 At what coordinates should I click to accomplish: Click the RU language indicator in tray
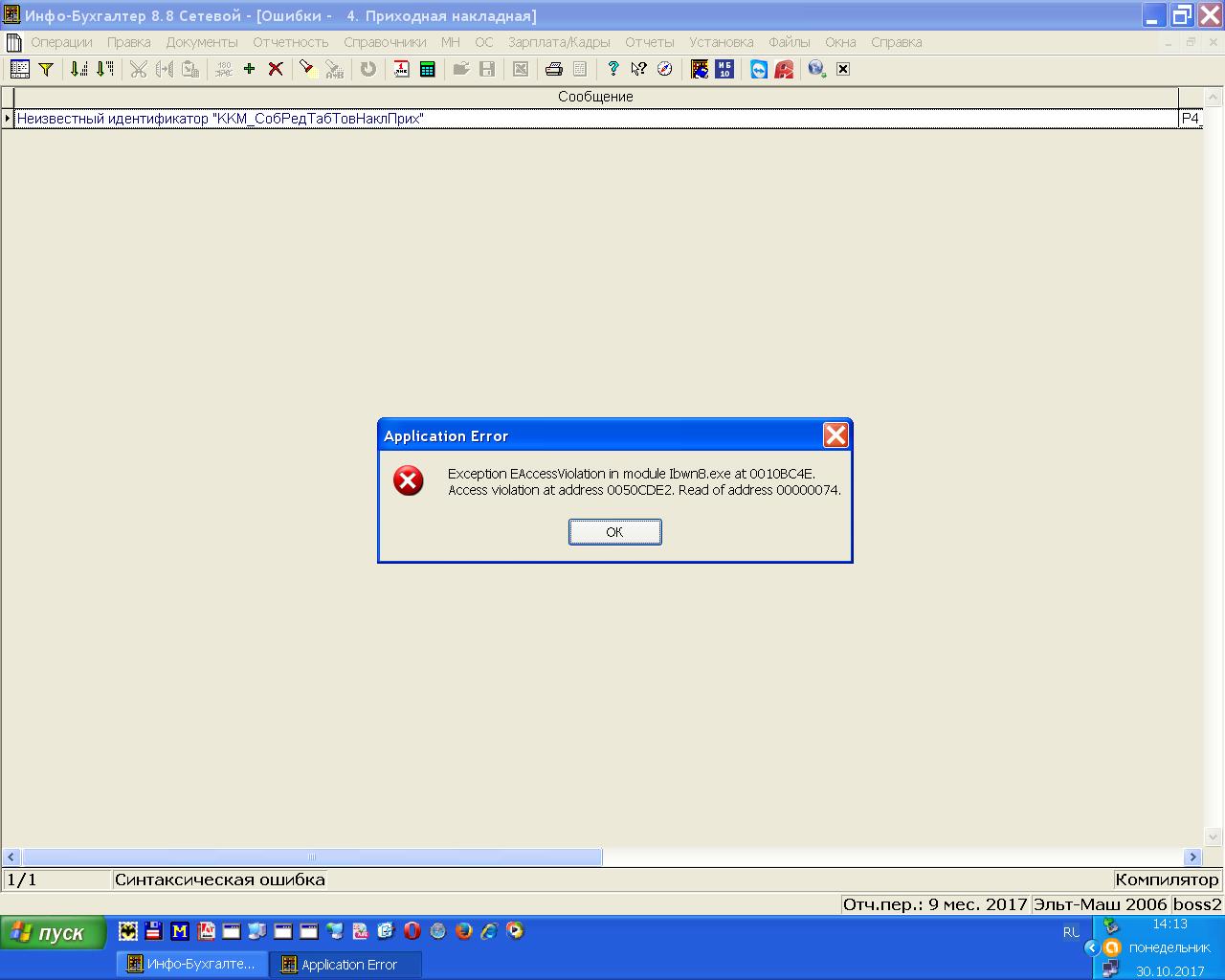point(1071,932)
